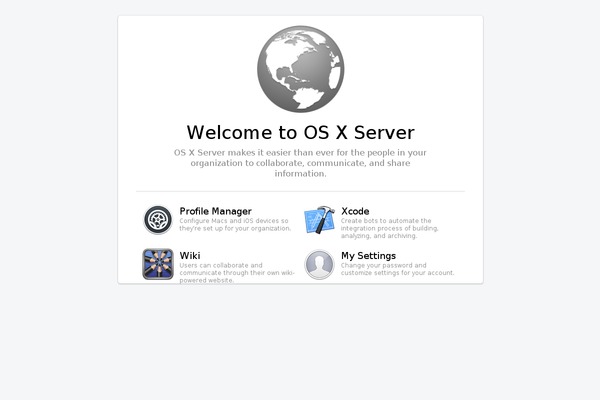The height and width of the screenshot is (400, 600).
Task: Click the text 'Users can collaborate and'
Action: click(x=221, y=265)
